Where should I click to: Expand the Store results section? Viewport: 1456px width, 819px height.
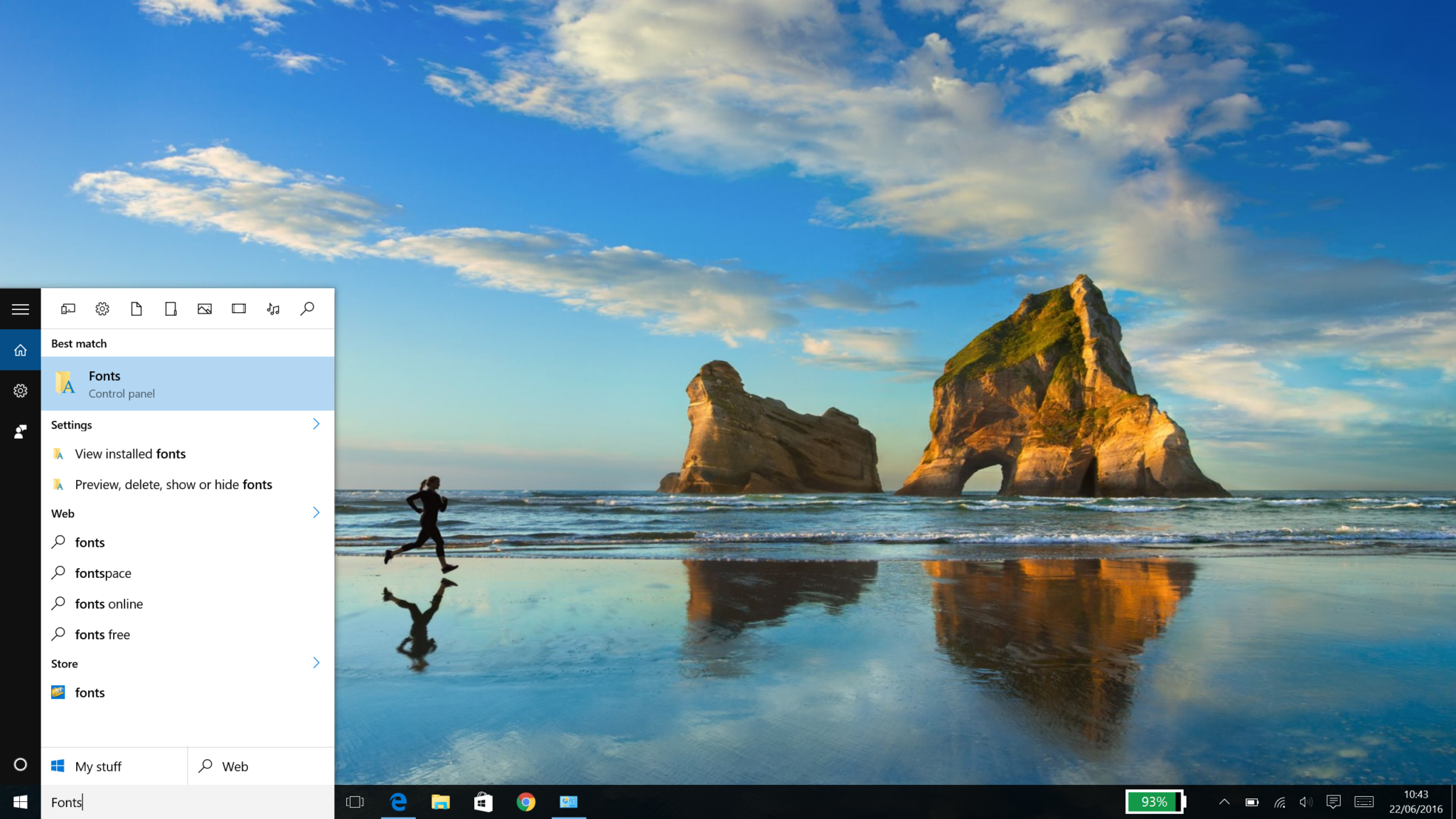pyautogui.click(x=317, y=663)
